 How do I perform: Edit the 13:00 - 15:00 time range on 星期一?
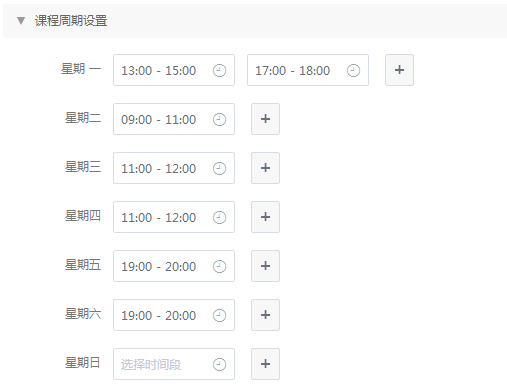click(x=174, y=70)
